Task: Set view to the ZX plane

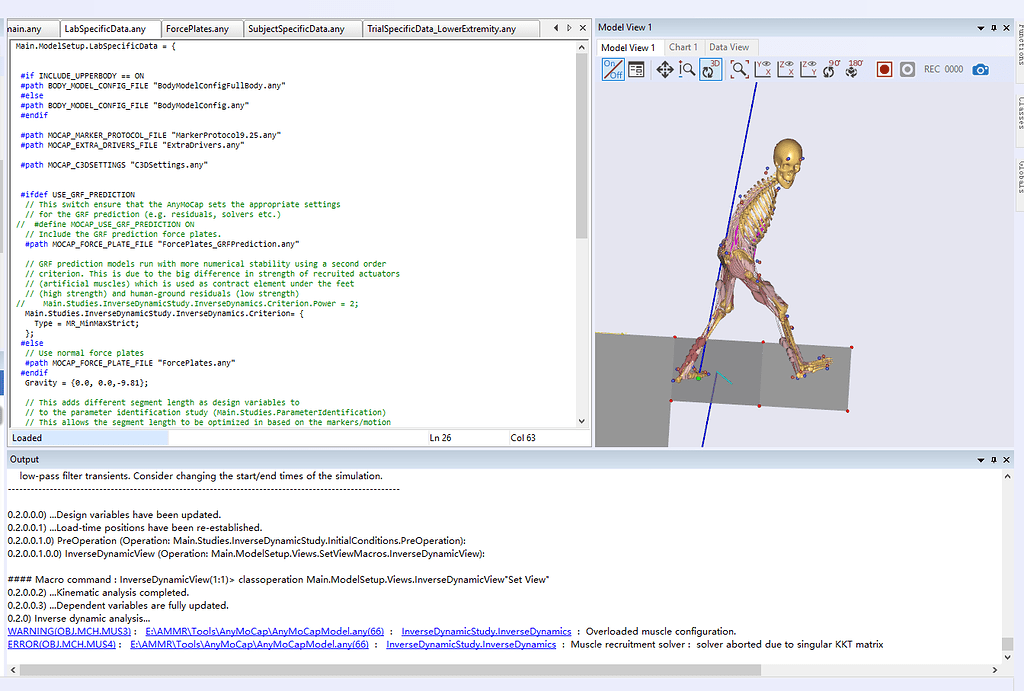Action: point(785,69)
